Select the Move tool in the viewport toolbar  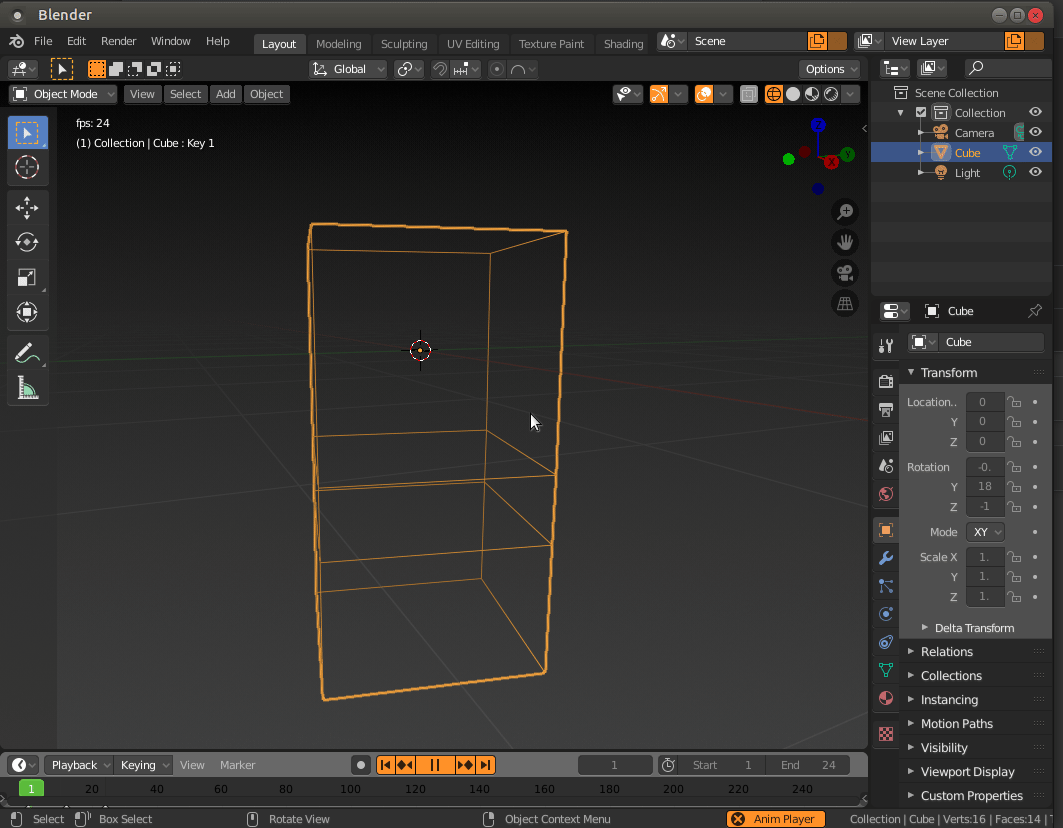point(27,207)
